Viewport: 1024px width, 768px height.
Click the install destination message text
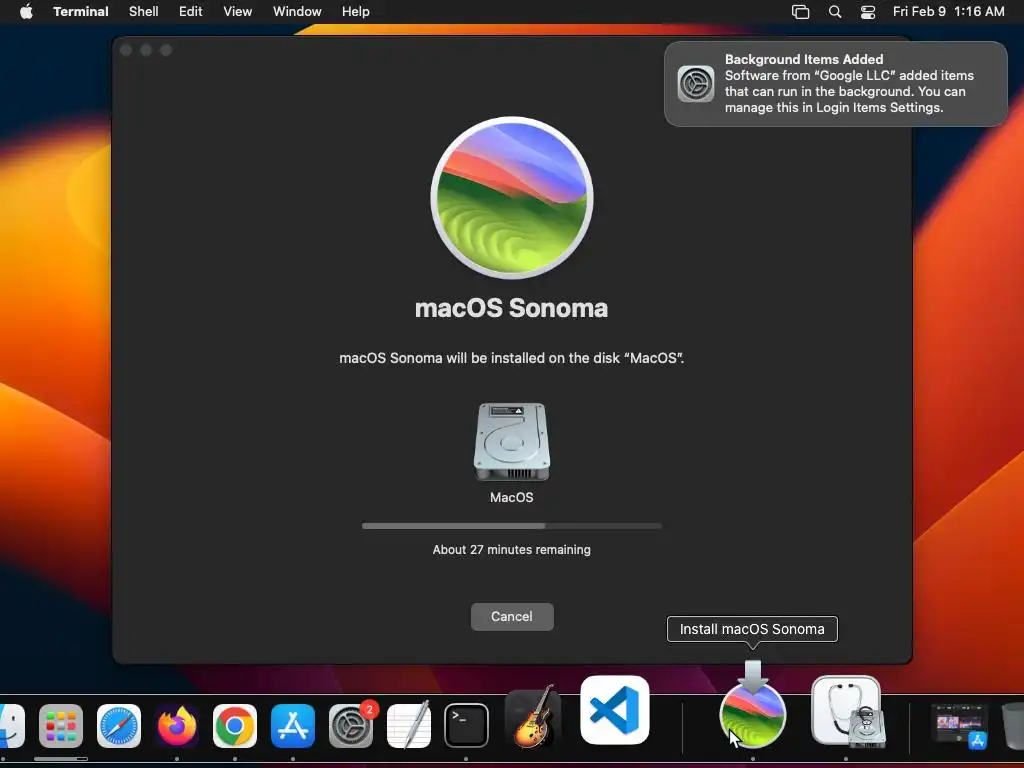[512, 358]
